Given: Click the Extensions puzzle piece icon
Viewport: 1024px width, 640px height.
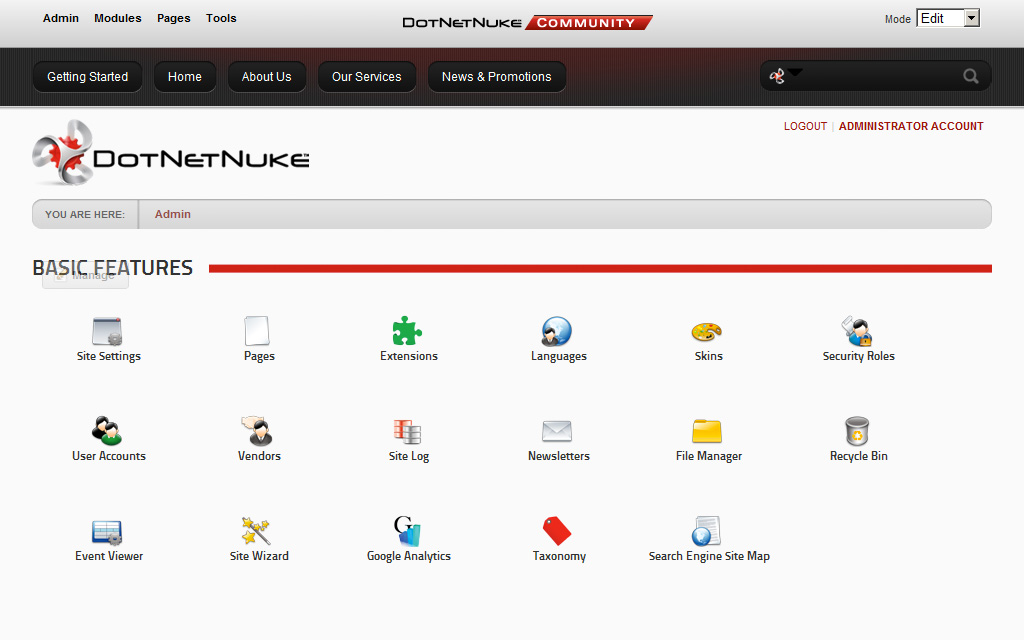Looking at the screenshot, I should coord(408,332).
